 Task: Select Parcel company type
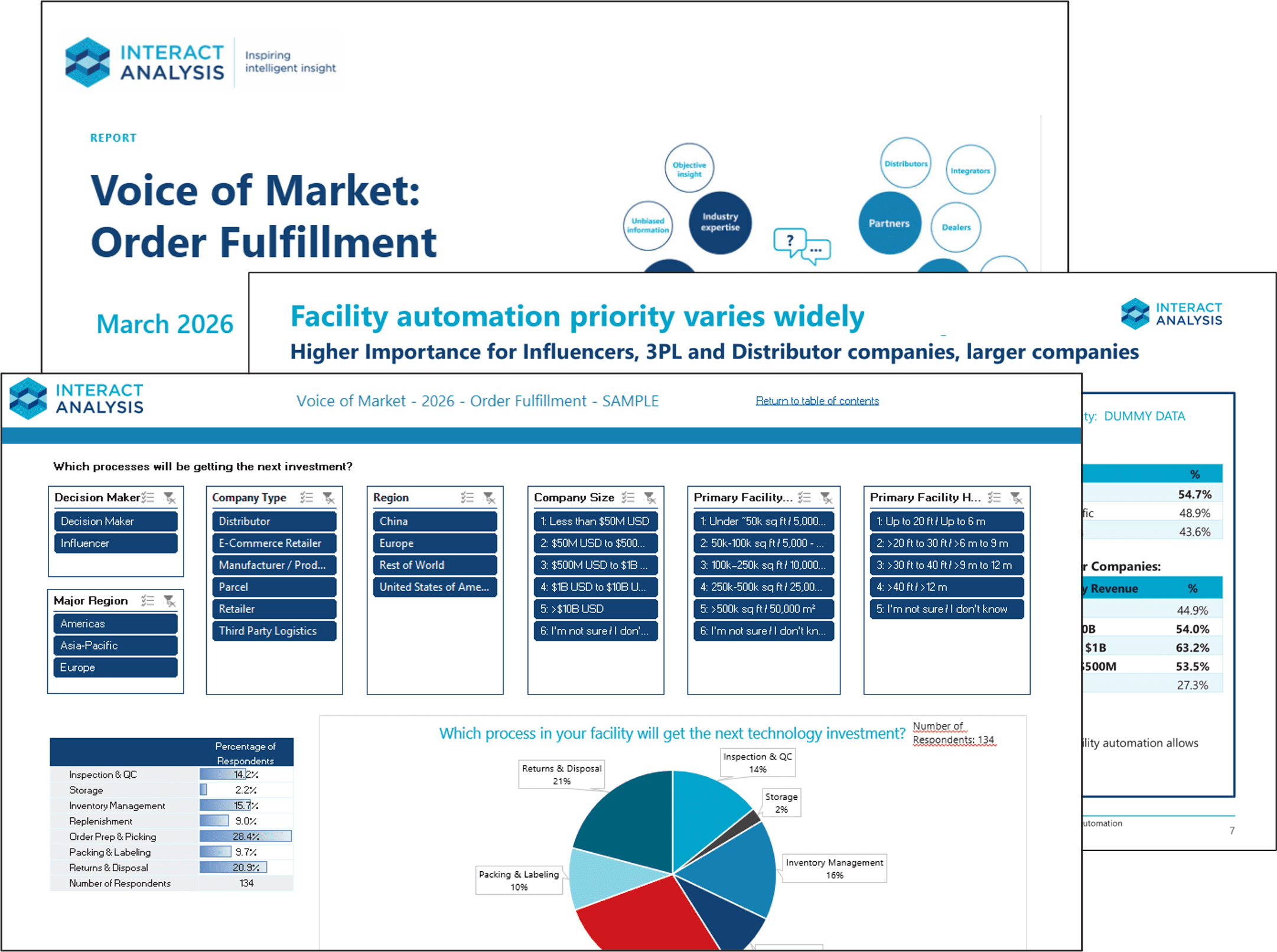[x=274, y=587]
